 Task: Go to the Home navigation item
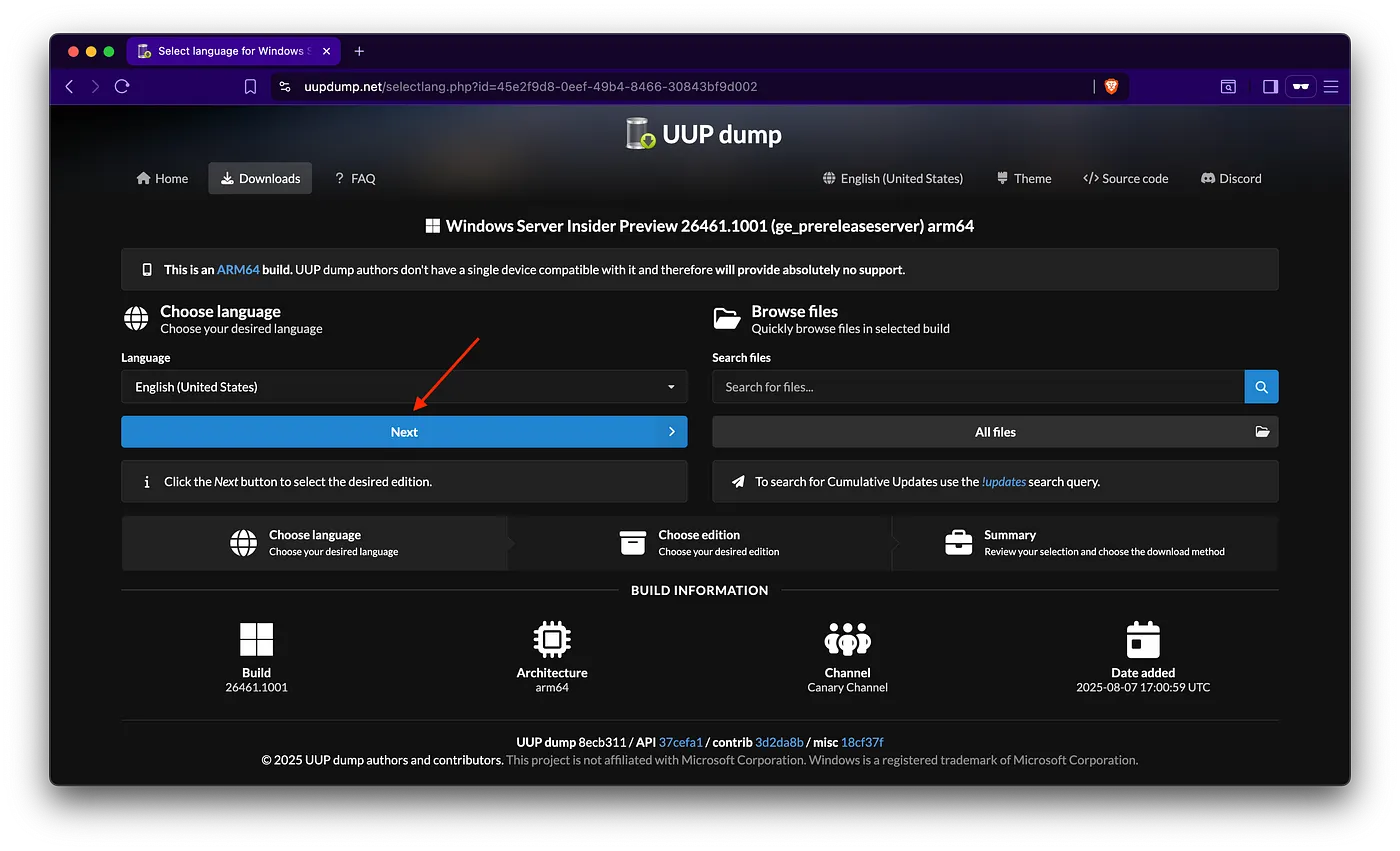(162, 178)
